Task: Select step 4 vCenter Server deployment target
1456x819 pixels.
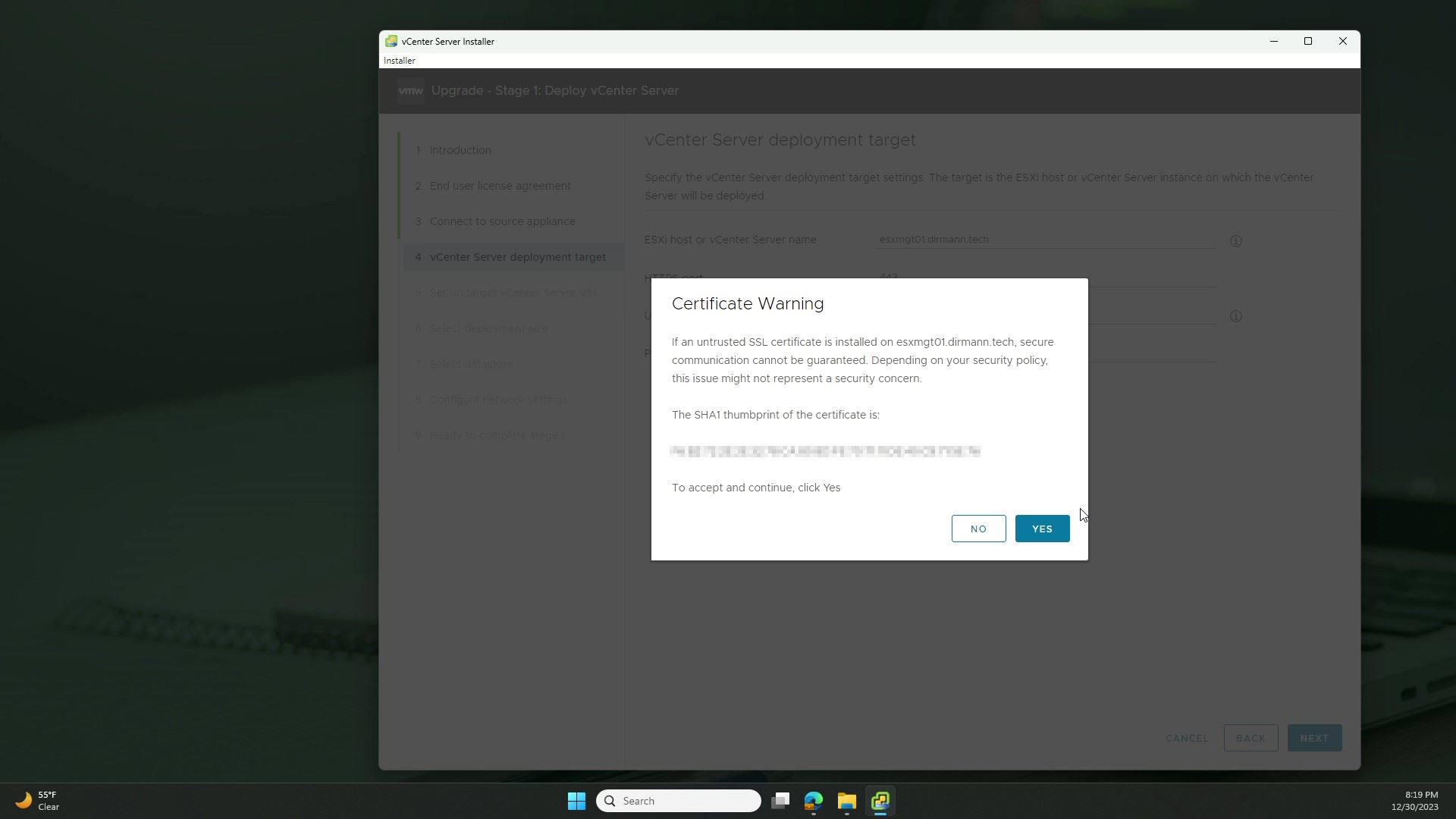Action: [x=514, y=257]
